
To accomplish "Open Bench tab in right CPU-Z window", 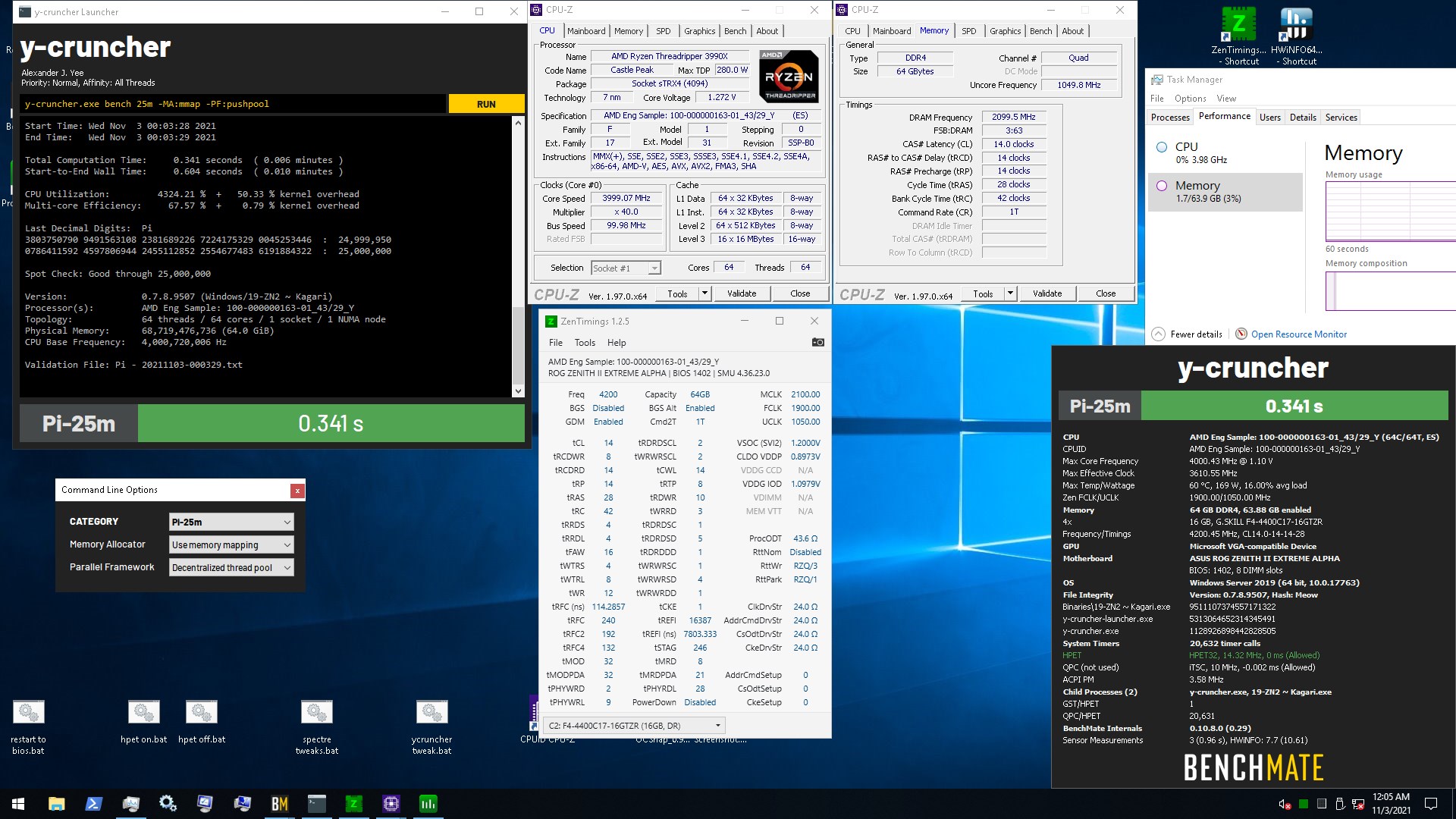I will [x=1040, y=31].
